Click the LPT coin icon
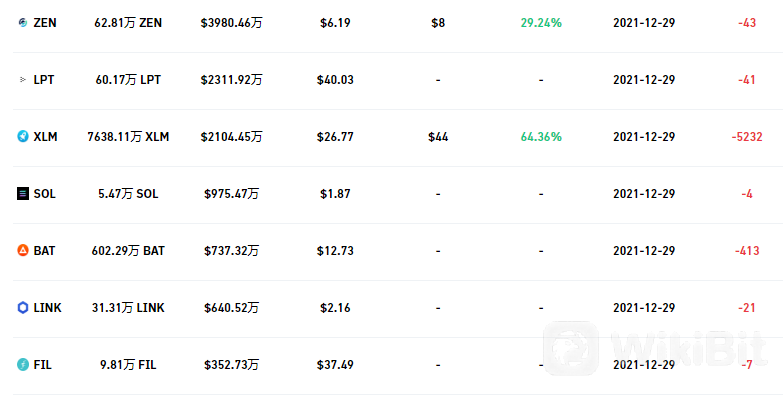The width and height of the screenshot is (783, 396). point(23,79)
